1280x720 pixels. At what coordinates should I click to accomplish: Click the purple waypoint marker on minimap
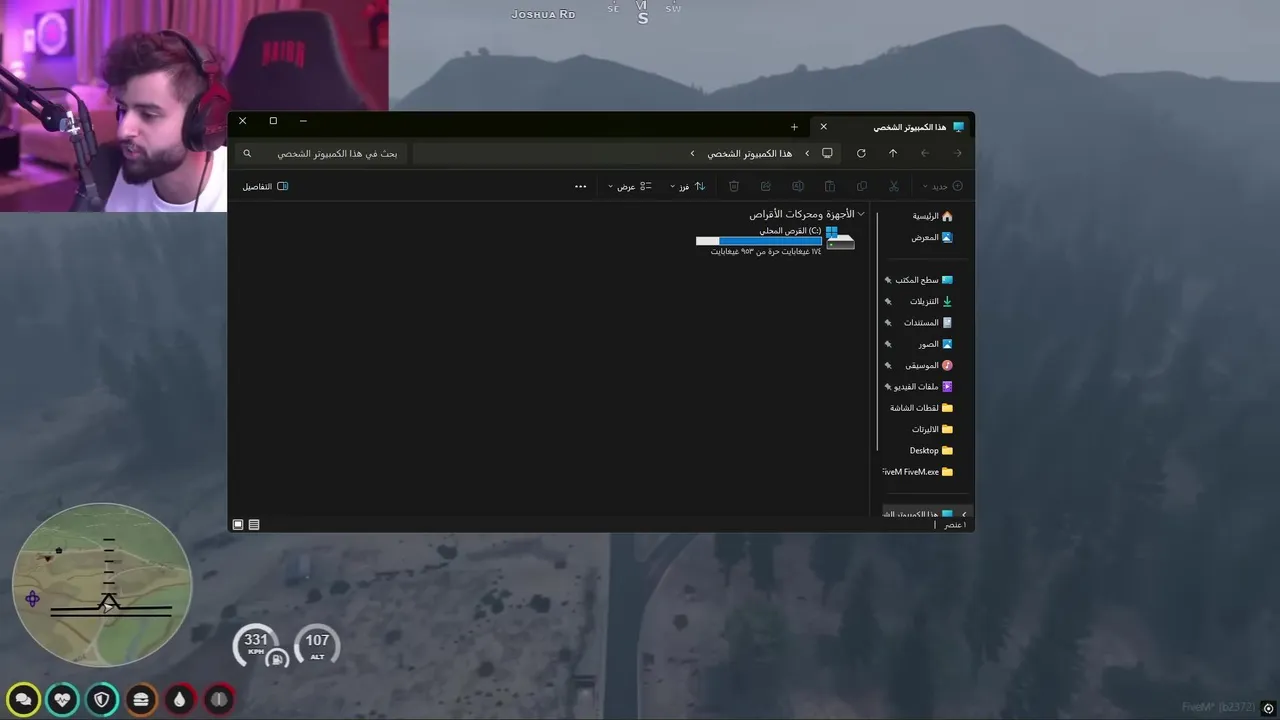pos(32,599)
